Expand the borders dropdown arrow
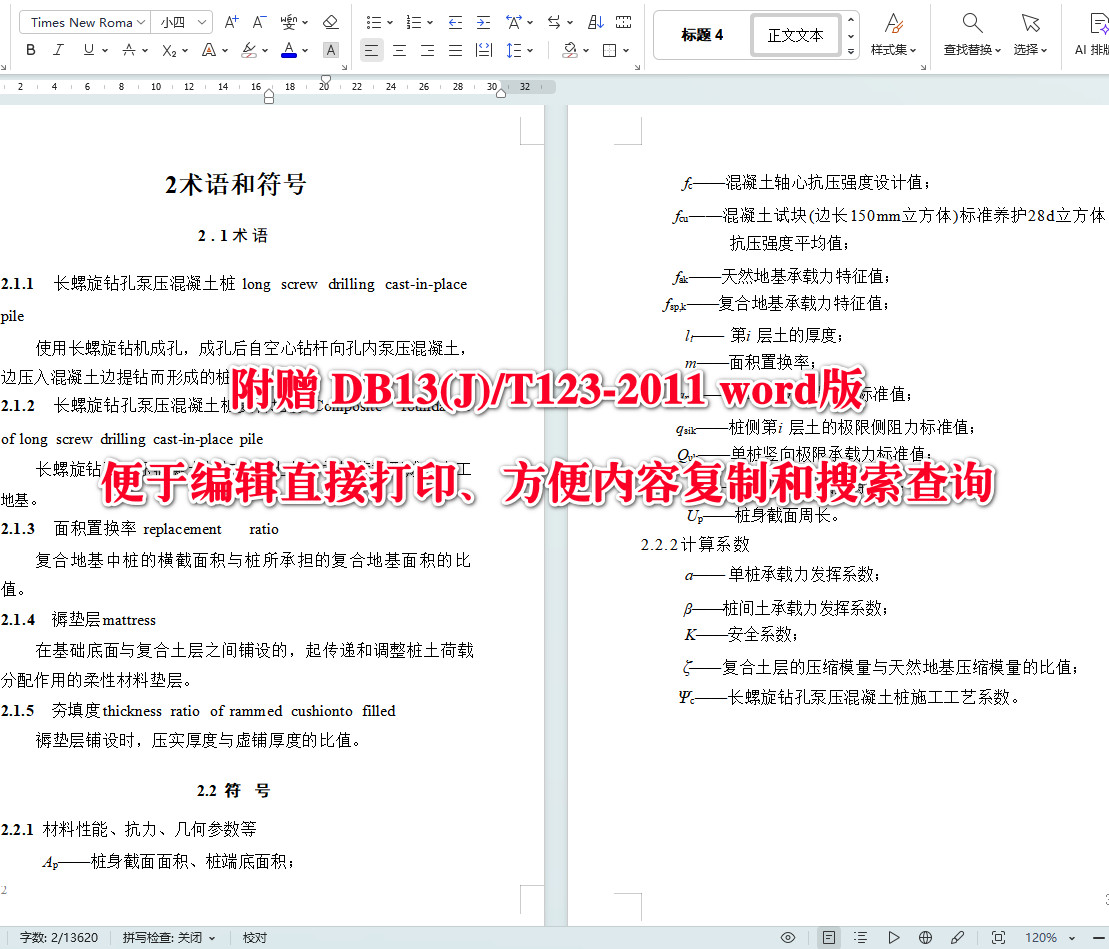 pyautogui.click(x=626, y=50)
